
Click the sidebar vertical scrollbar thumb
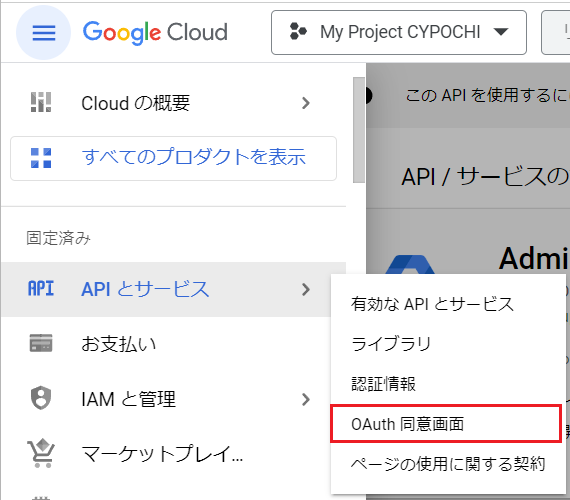click(x=359, y=130)
